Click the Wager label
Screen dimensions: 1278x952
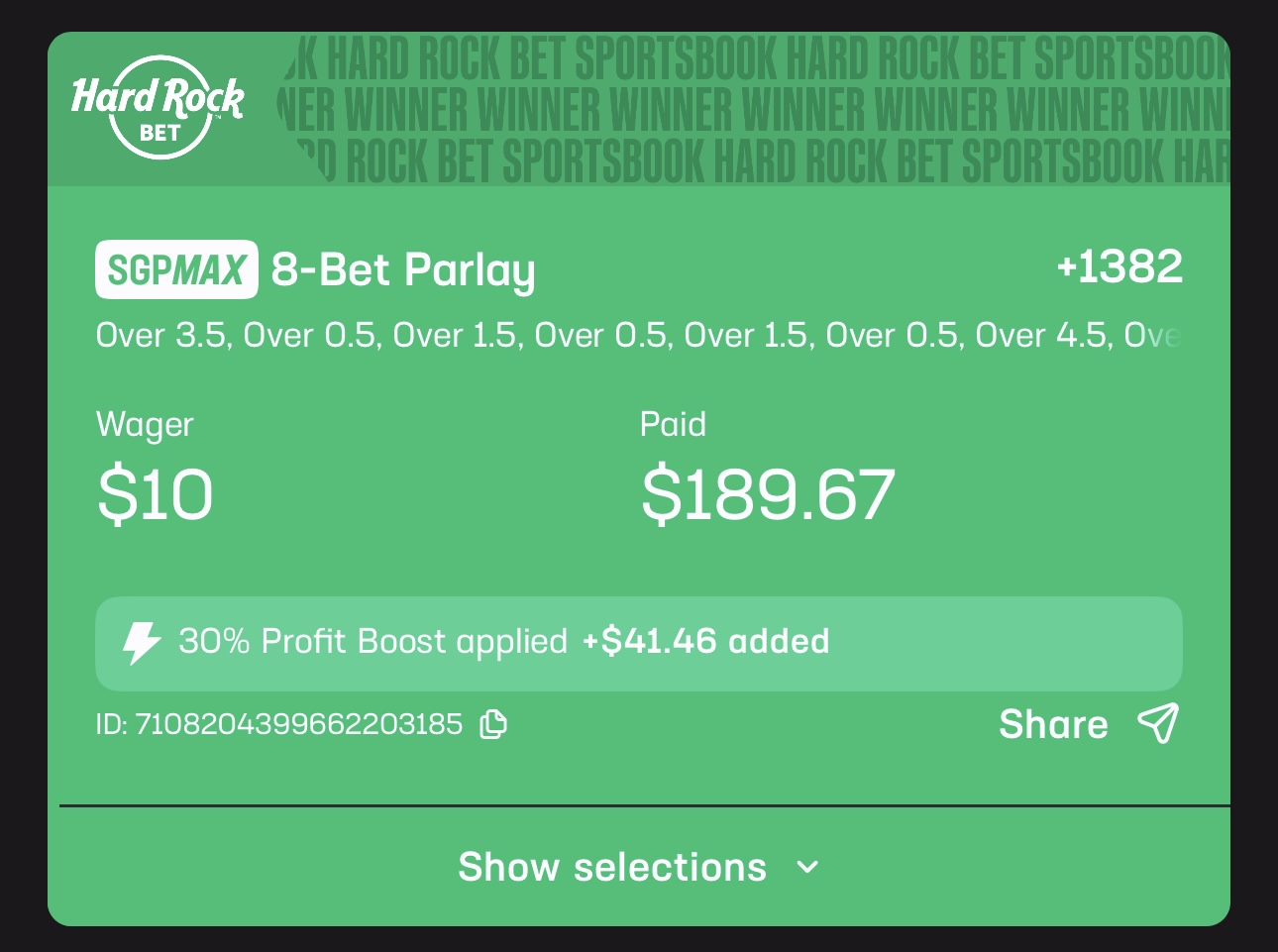tap(145, 424)
